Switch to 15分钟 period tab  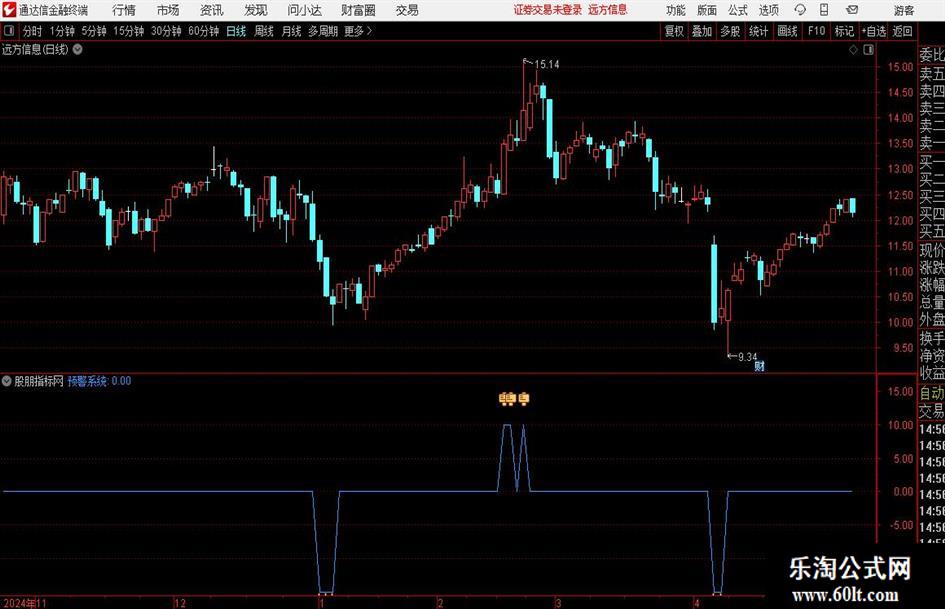[x=129, y=31]
